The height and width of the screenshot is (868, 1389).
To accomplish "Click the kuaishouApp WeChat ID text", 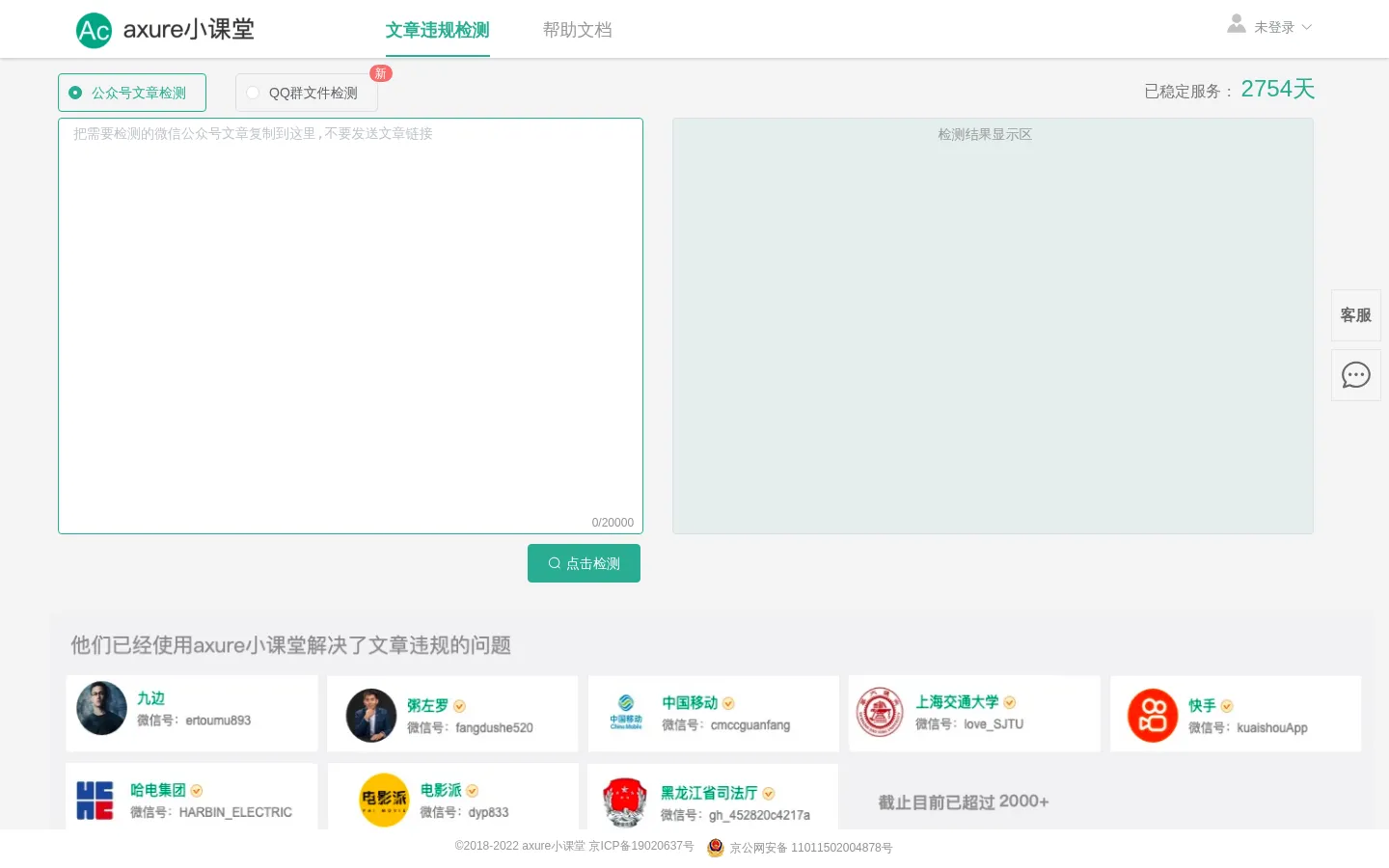I will (1272, 728).
